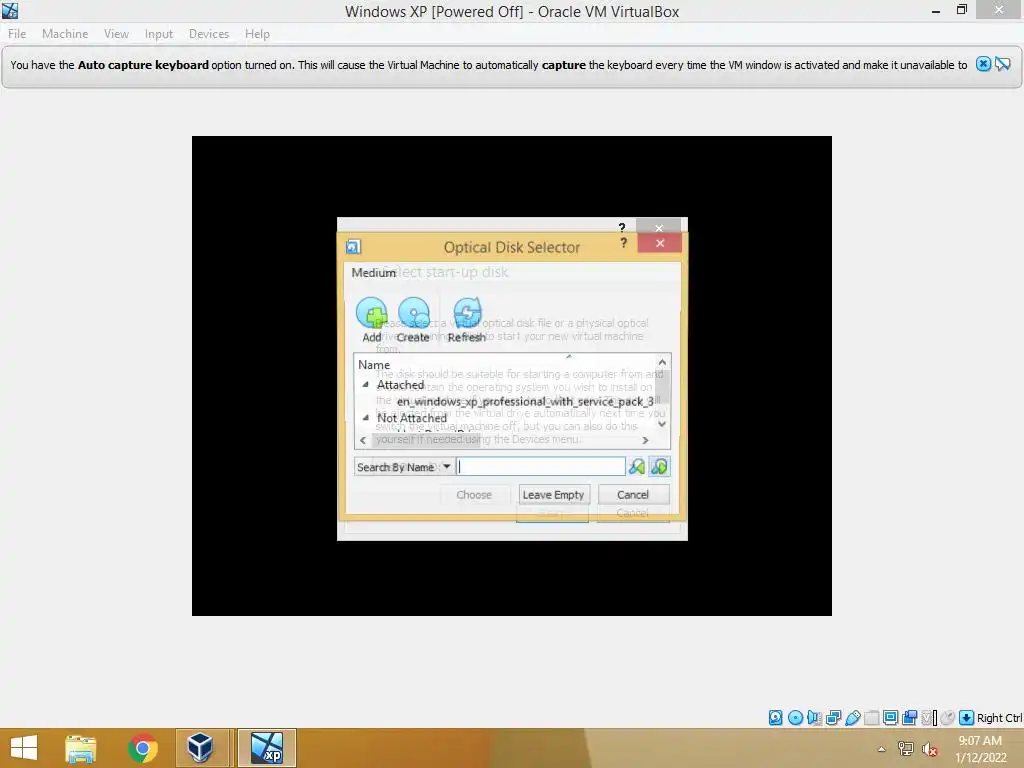Screen dimensions: 1024x768
Task: Click the Optical Disk Selector title icon
Action: (353, 246)
